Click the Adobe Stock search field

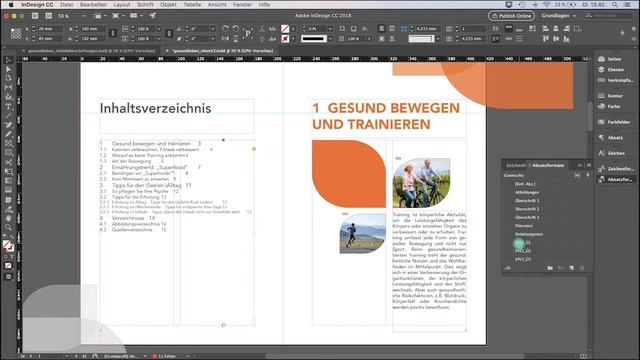click(608, 16)
